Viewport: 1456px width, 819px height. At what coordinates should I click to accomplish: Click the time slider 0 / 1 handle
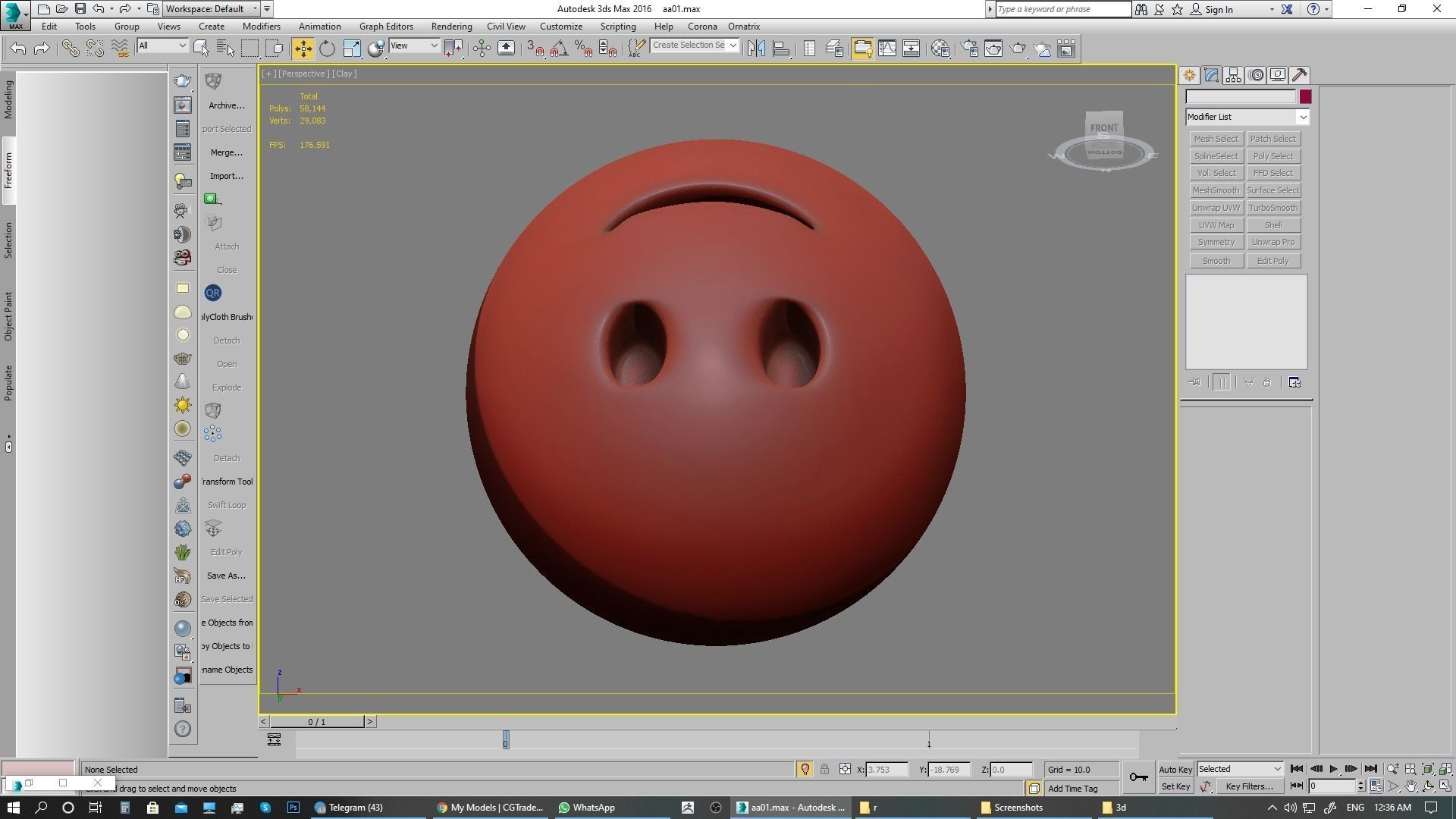pyautogui.click(x=317, y=722)
